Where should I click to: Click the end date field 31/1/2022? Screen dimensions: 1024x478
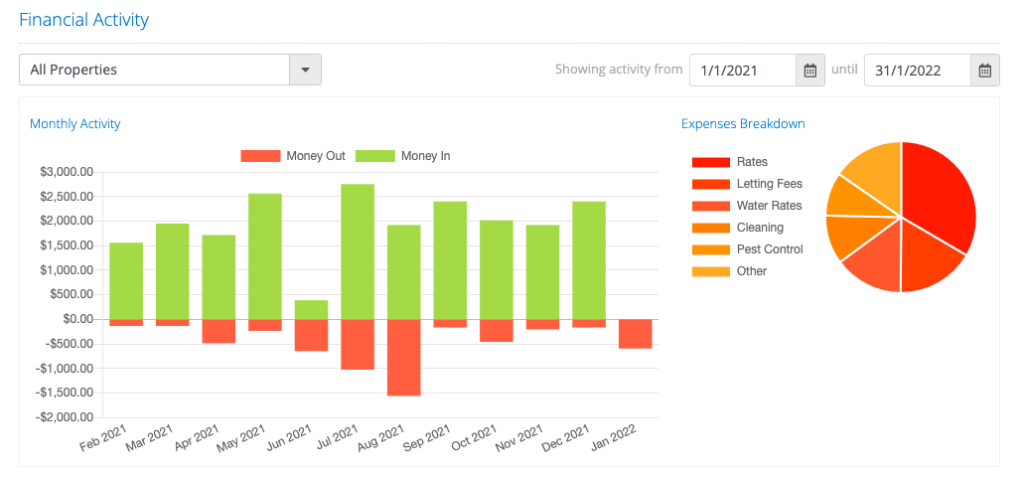[x=918, y=70]
